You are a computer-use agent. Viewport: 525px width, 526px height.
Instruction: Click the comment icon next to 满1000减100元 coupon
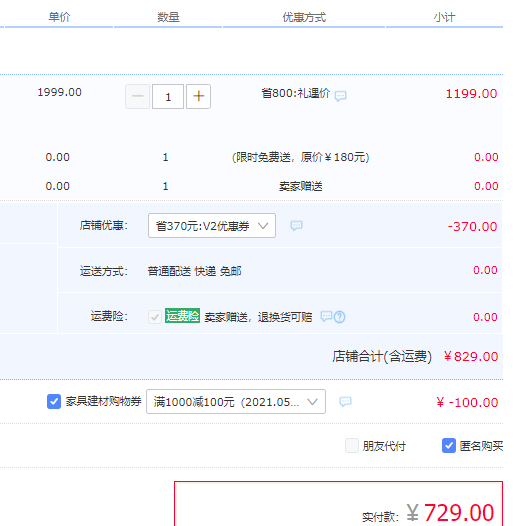coord(345,401)
